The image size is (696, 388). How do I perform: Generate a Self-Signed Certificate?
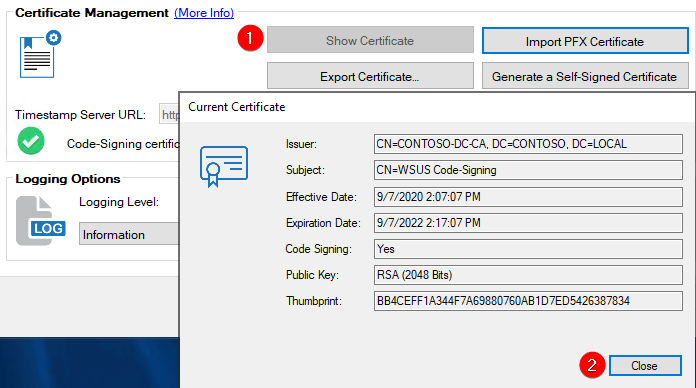585,76
